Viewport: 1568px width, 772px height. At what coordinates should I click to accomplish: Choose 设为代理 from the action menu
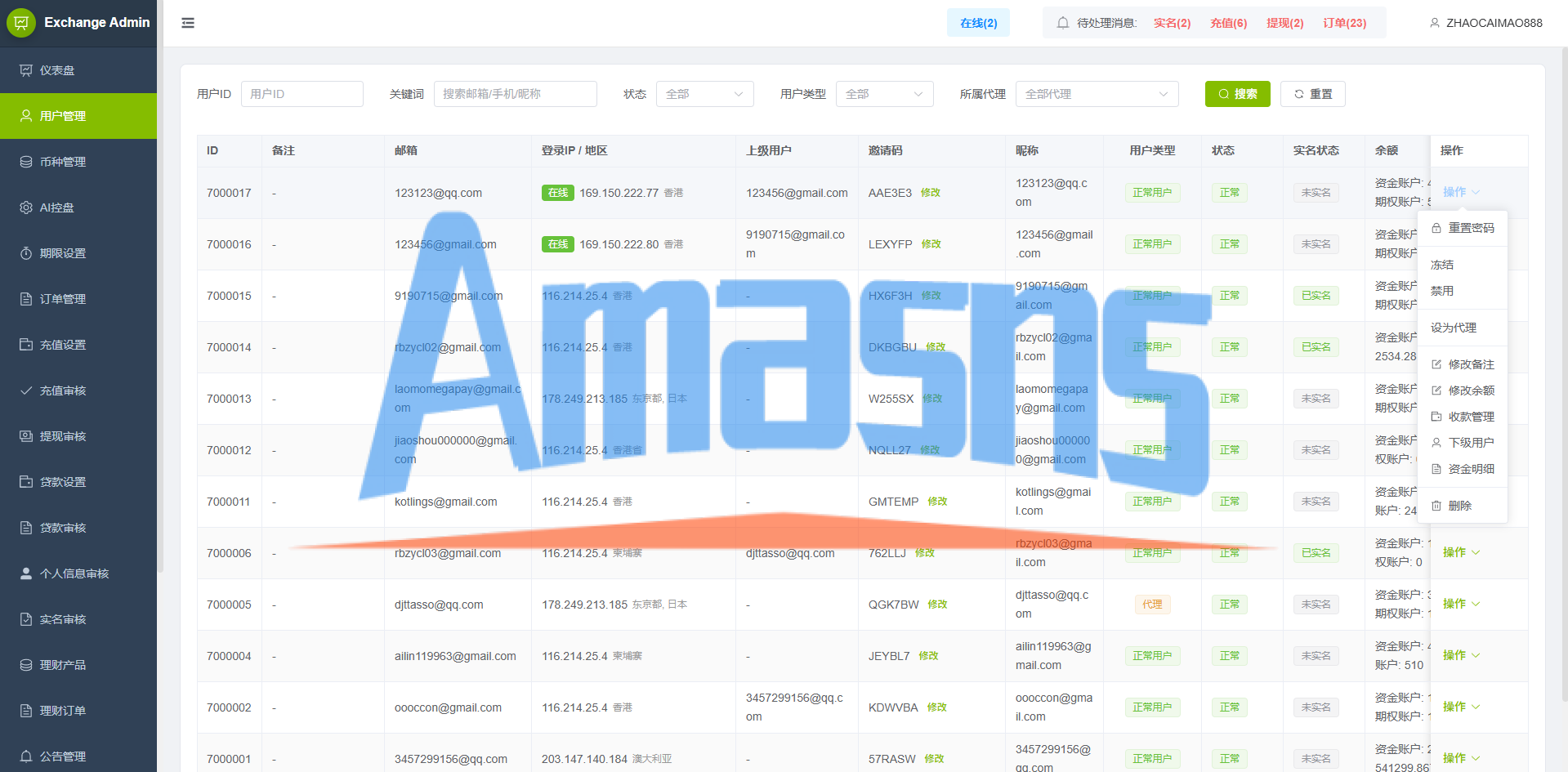point(1463,328)
